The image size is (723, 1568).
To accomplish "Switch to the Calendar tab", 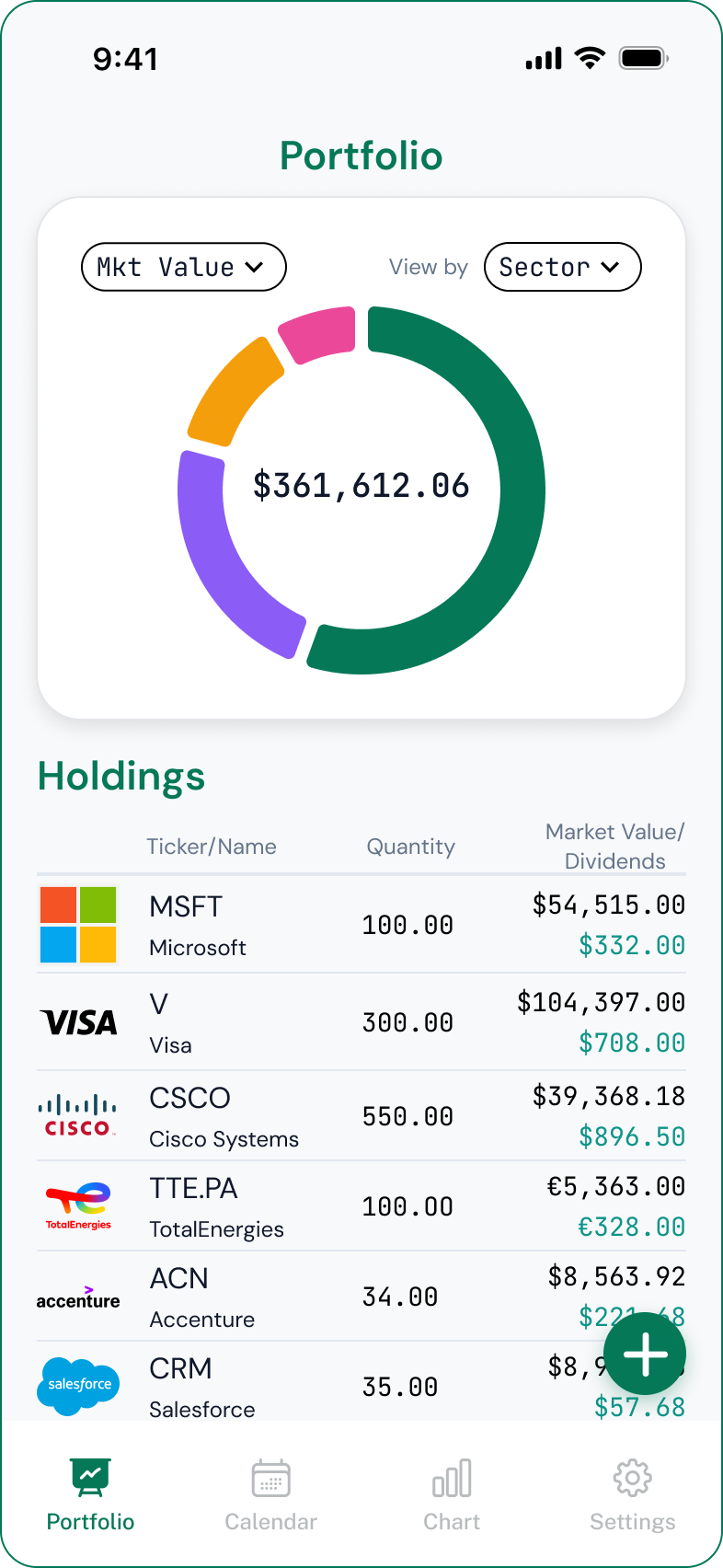I will coord(270,1495).
